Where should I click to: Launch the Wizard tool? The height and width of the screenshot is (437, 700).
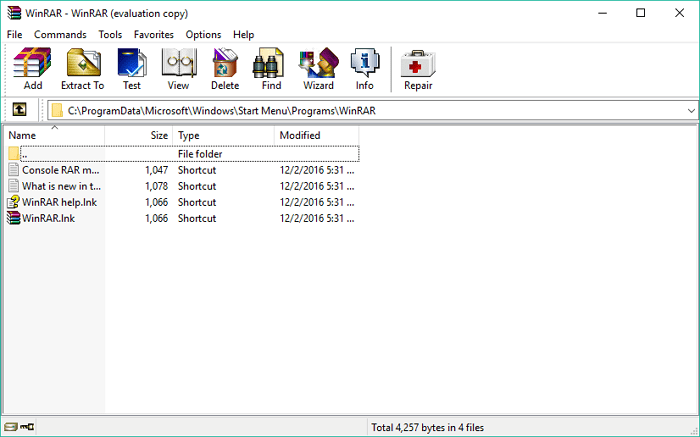tap(318, 69)
